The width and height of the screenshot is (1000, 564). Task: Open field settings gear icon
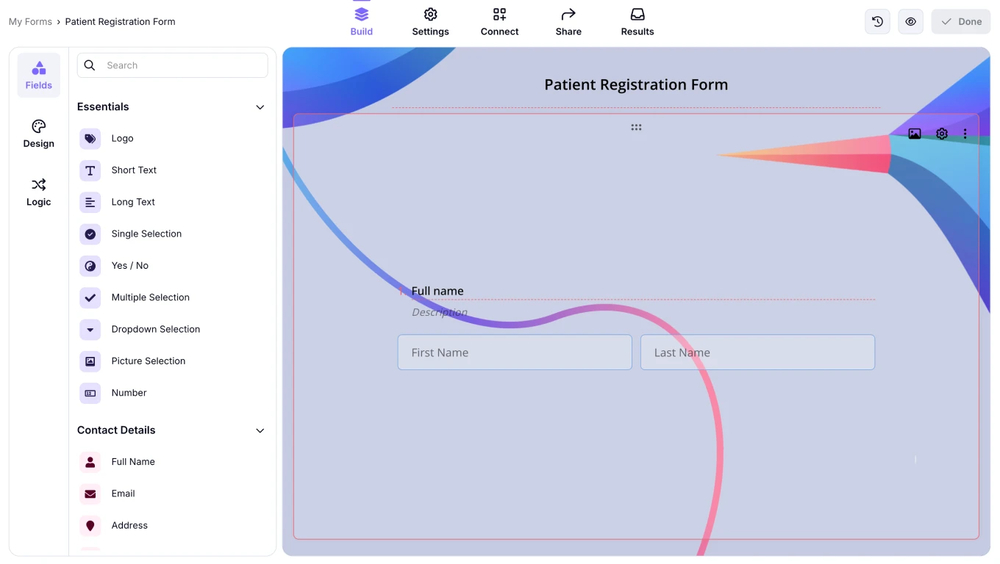click(941, 134)
